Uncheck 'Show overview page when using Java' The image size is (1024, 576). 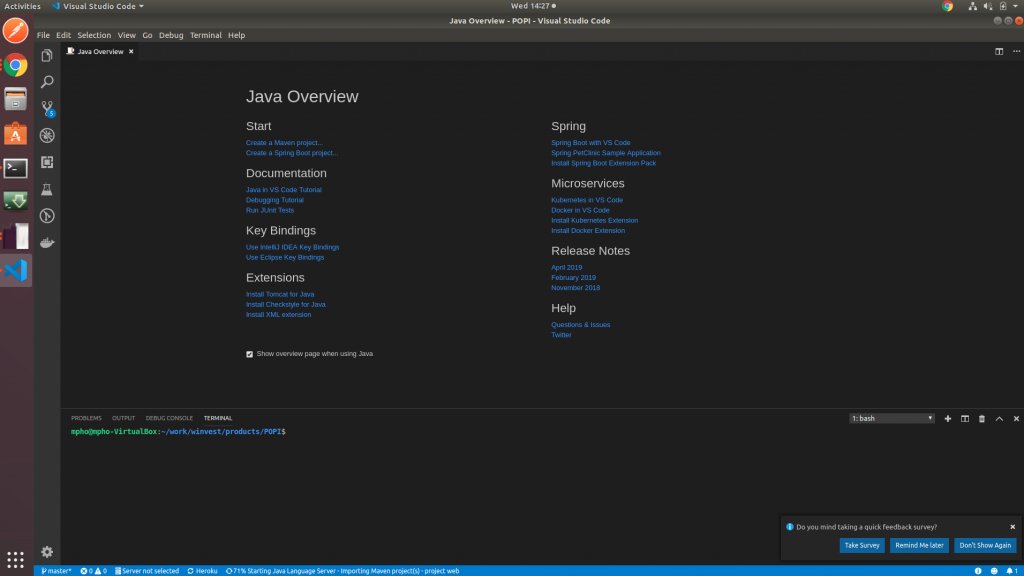pyautogui.click(x=250, y=354)
